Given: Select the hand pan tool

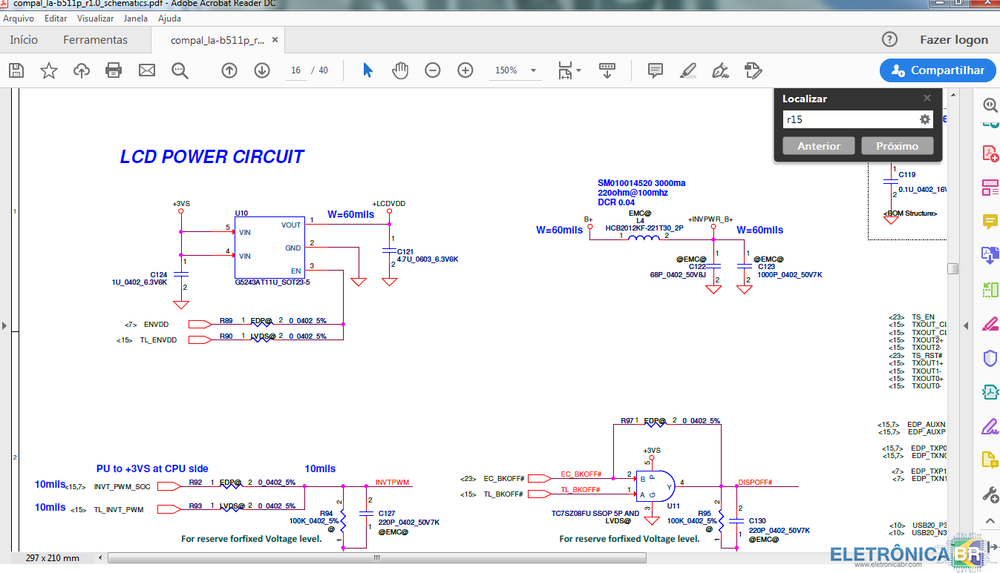Looking at the screenshot, I should coord(400,71).
